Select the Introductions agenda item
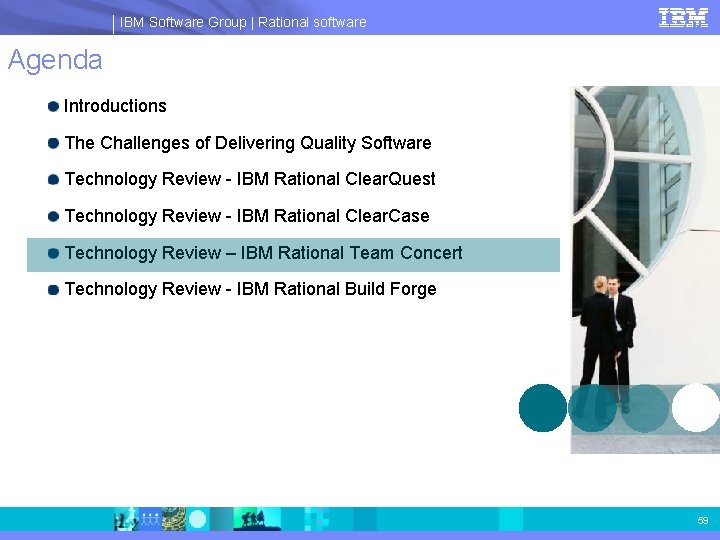The height and width of the screenshot is (540, 720). (x=115, y=106)
